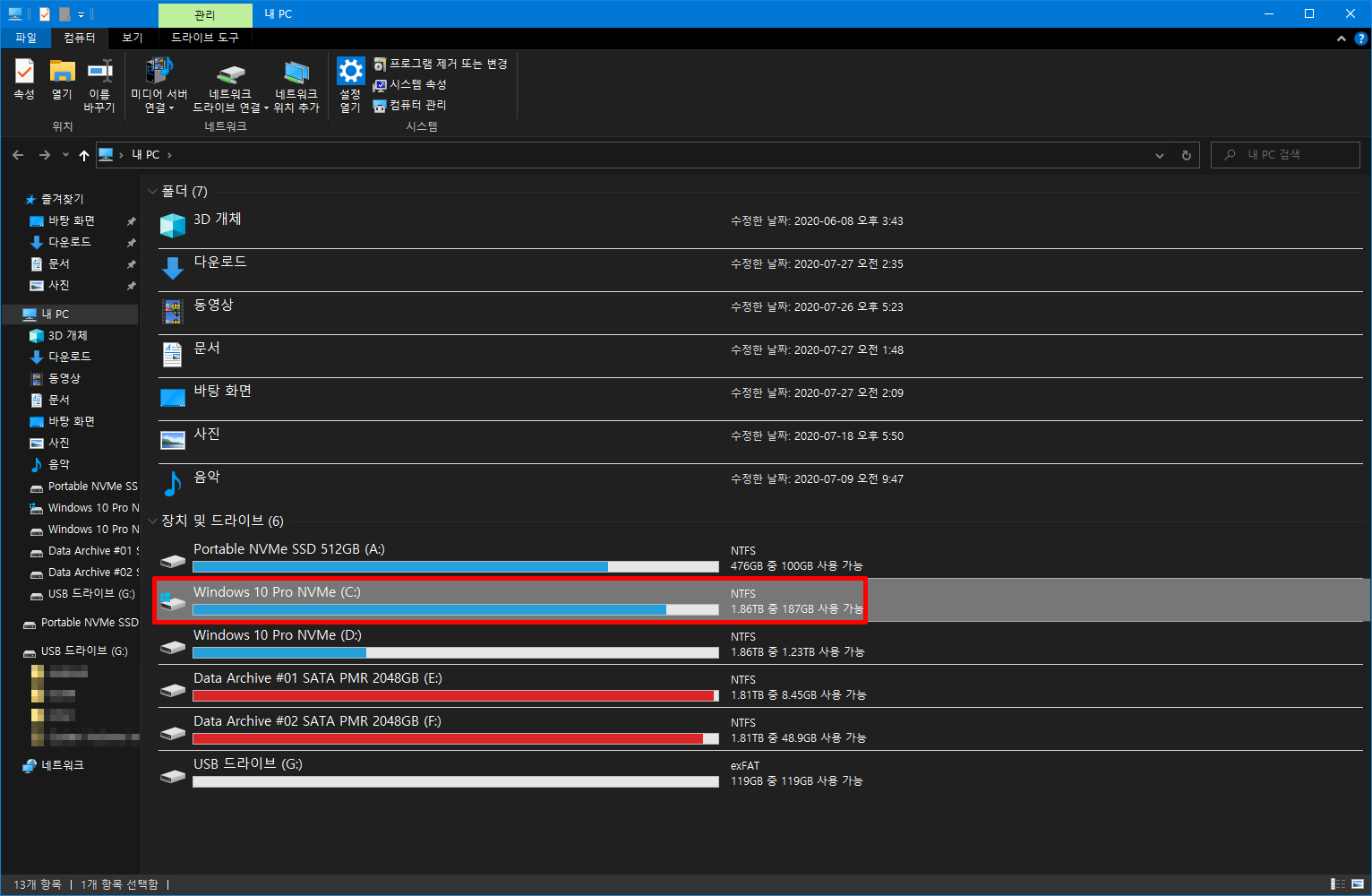Switch to large icons view in status bar
Screen dimensions: 1372x896
tap(1358, 884)
